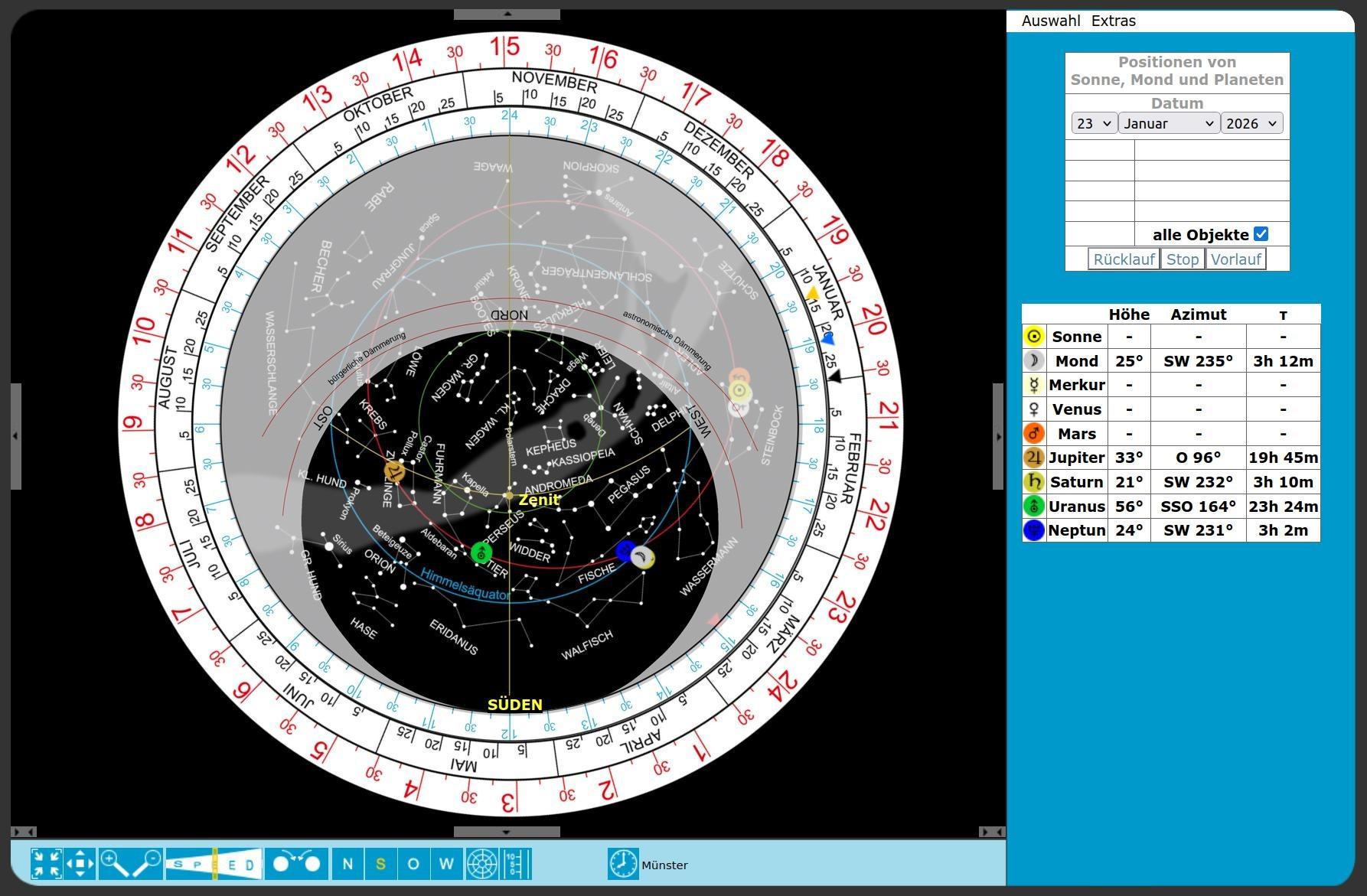Switch view direction to East (O)
Image resolution: width=1367 pixels, height=896 pixels.
413,864
